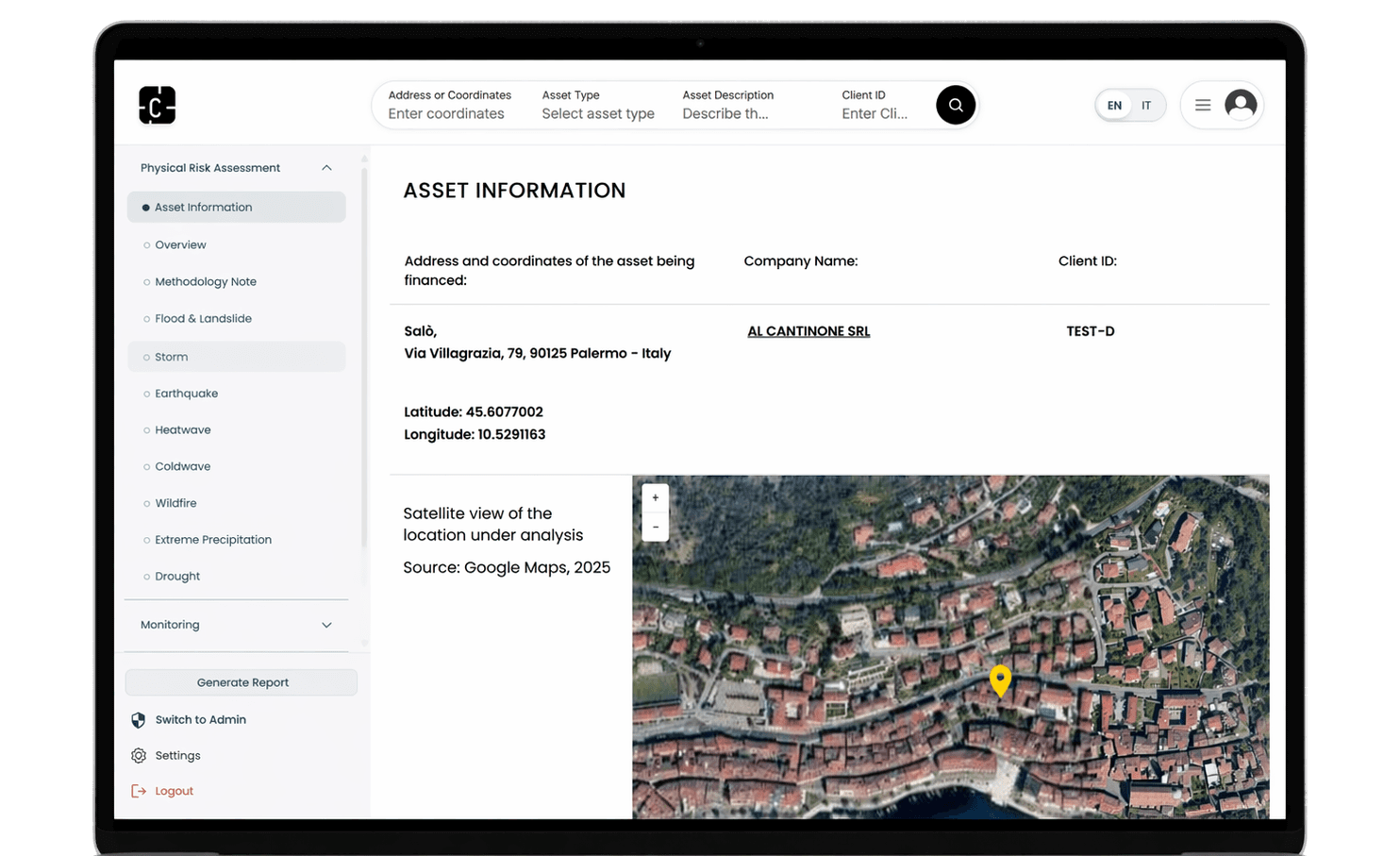Zoom in on the satellite map
Screen dimensions: 1400x856
655,497
